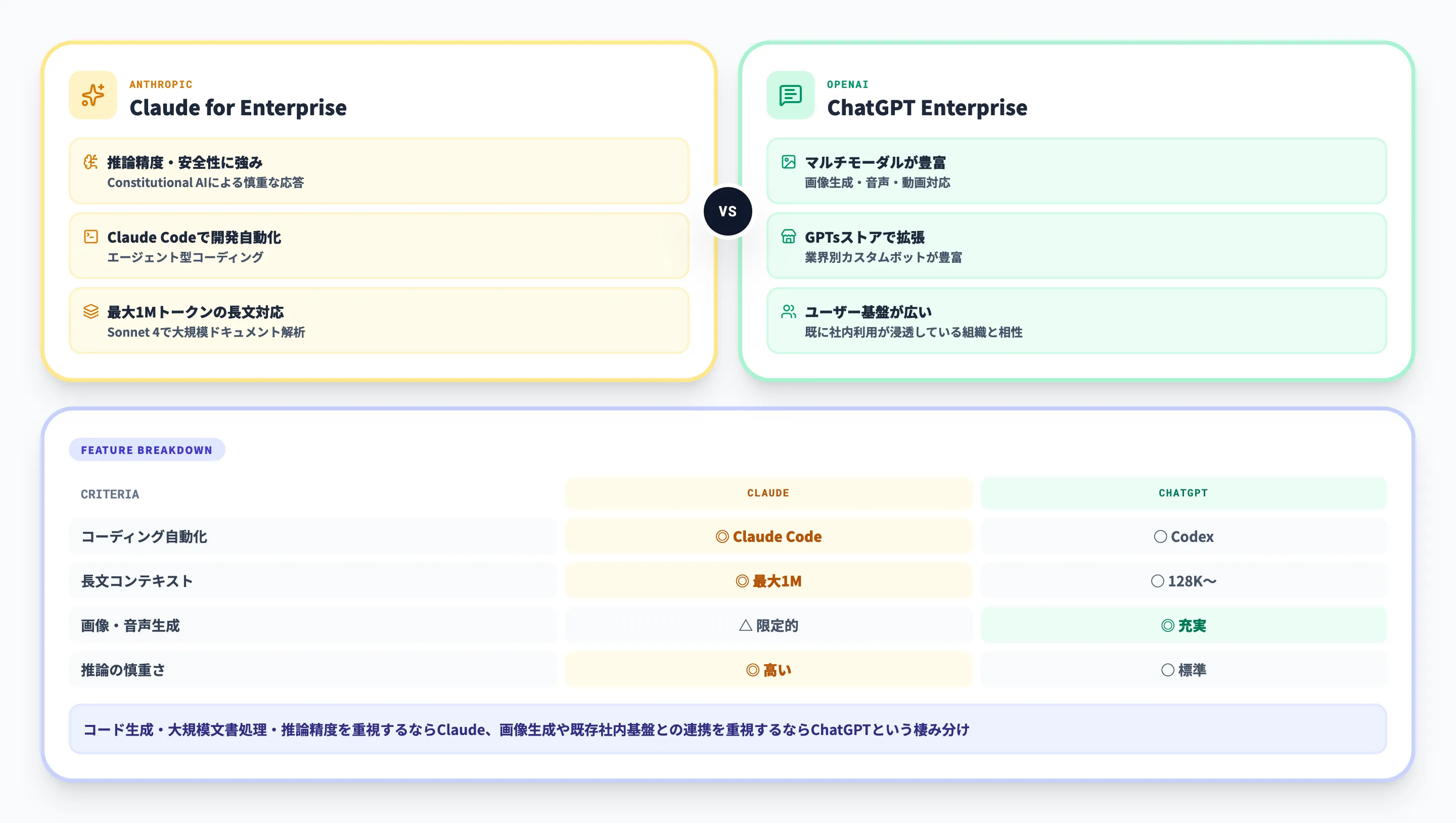This screenshot has width=1456, height=823.
Task: Click the 既に社内利用が浸透している組織と相性 subtitle
Action: point(914,332)
